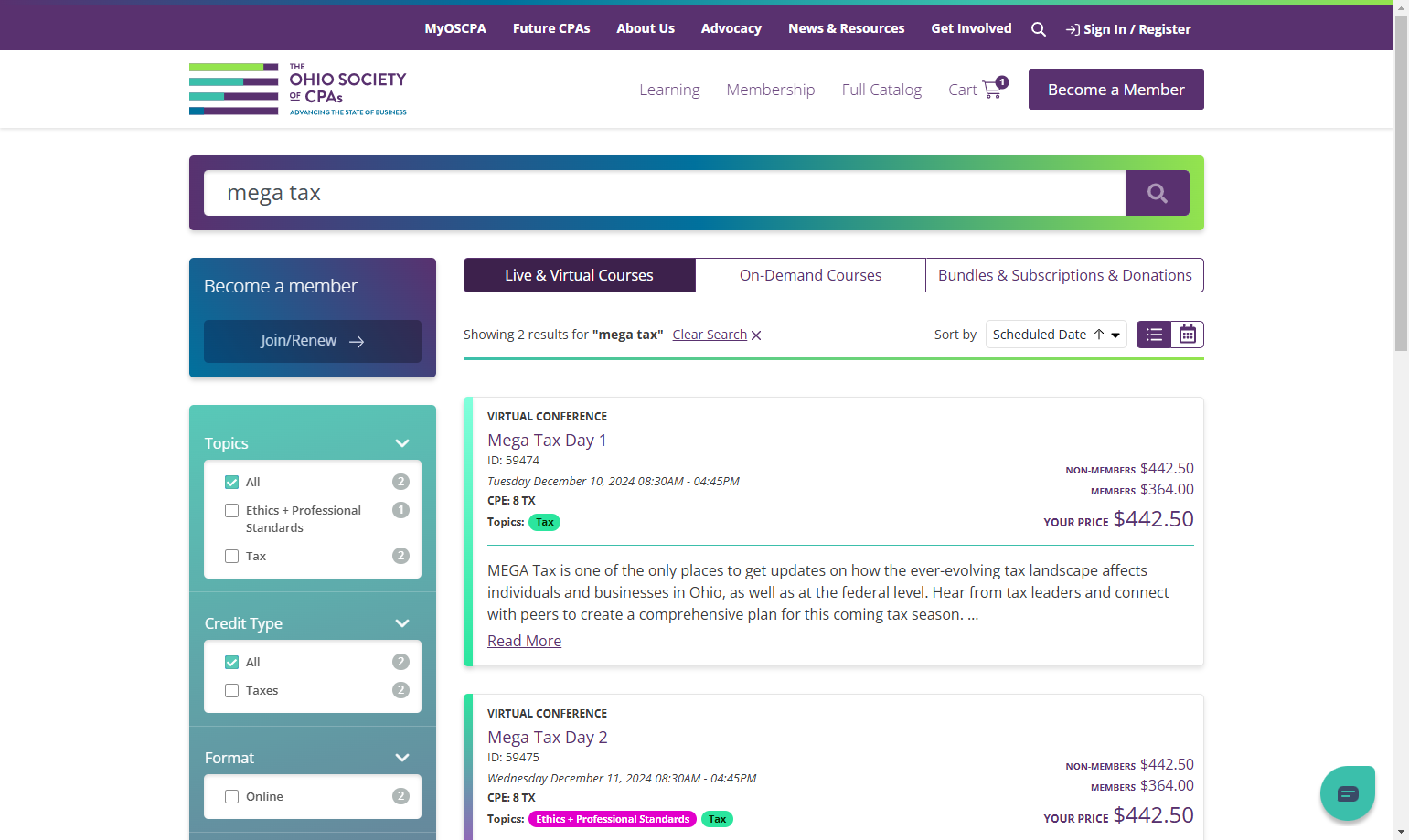1409x840 pixels.
Task: Switch to list view icon
Action: pos(1154,335)
